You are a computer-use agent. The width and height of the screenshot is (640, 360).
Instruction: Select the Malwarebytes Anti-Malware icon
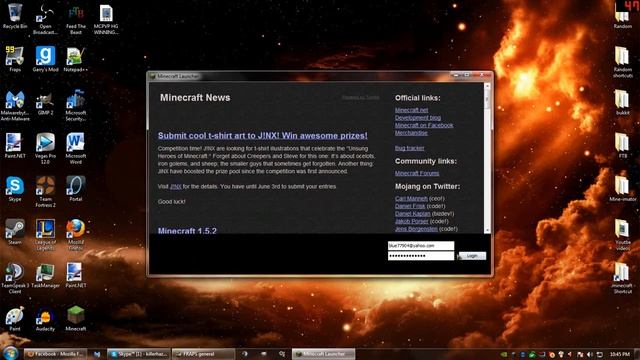coord(15,106)
